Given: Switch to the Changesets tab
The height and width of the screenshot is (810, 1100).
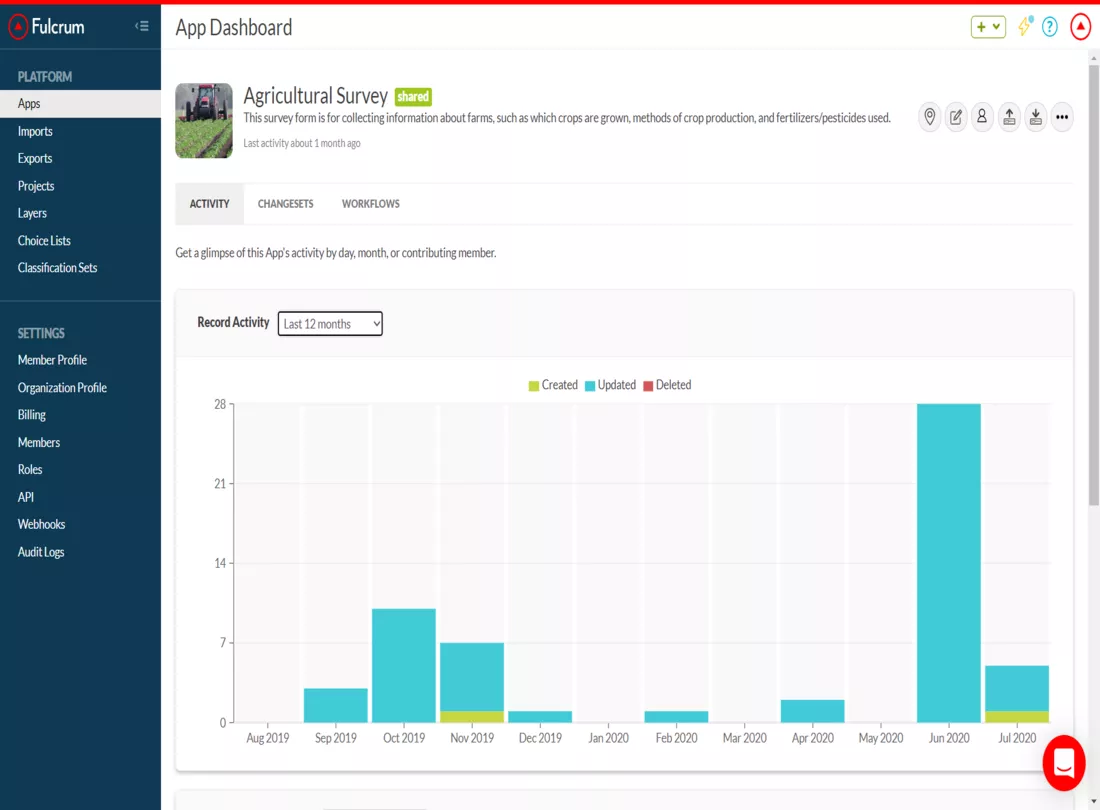Looking at the screenshot, I should tap(285, 203).
